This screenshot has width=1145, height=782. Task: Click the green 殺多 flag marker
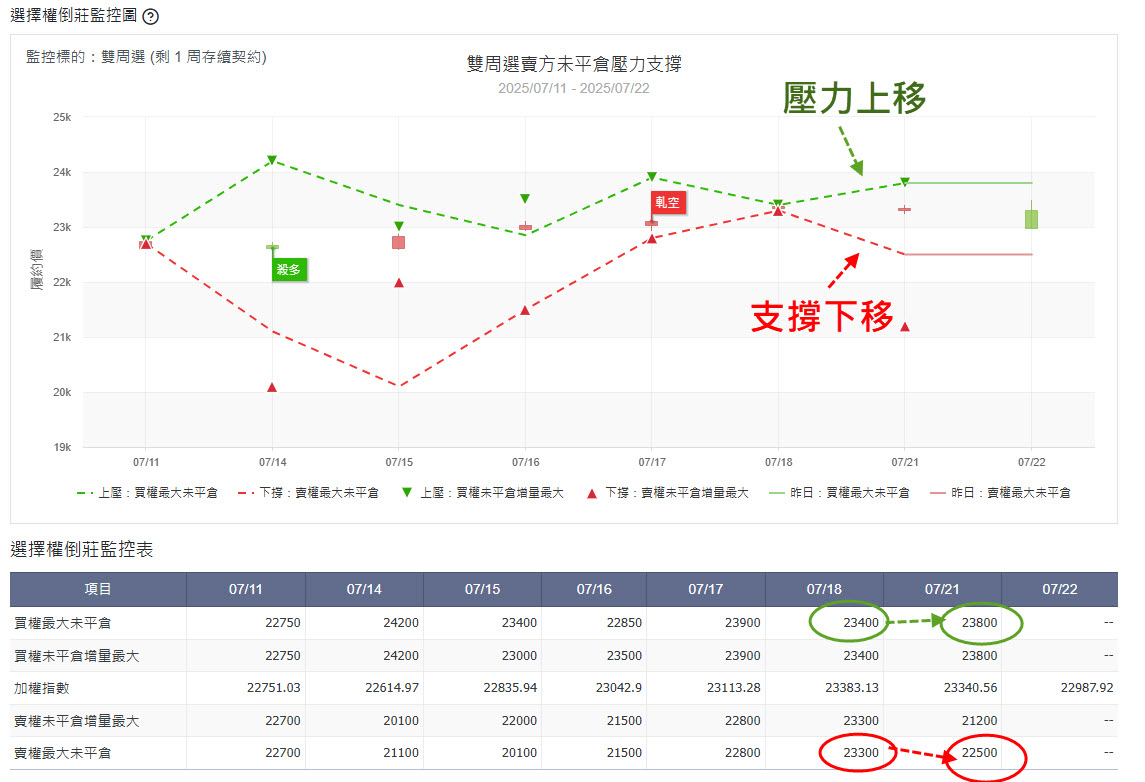tap(288, 269)
